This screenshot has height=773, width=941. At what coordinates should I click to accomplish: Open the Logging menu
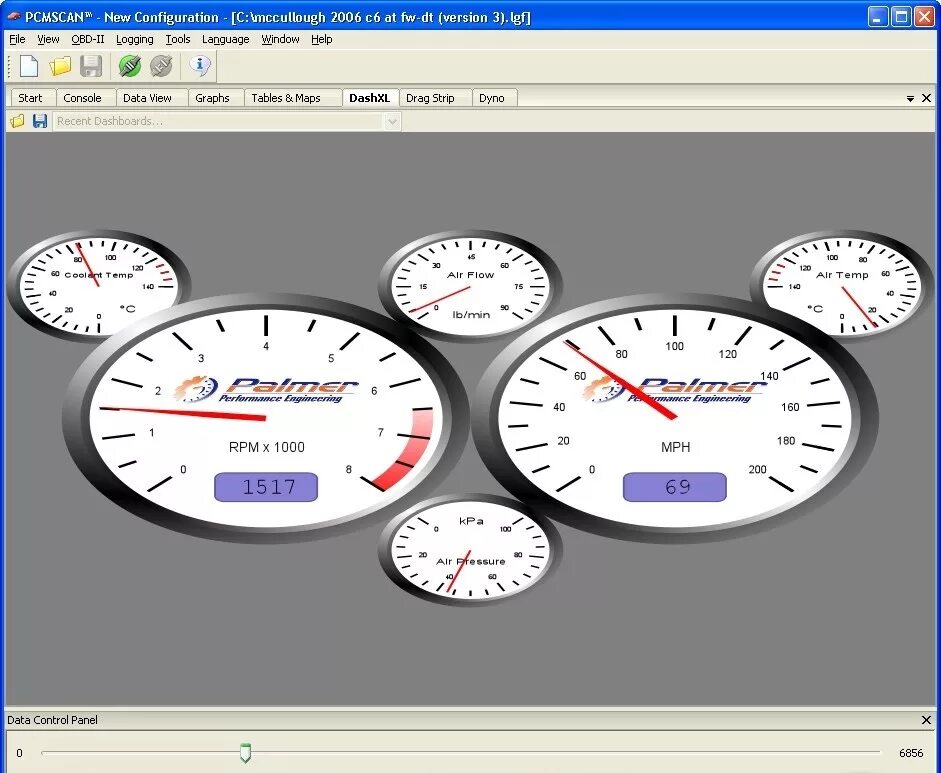tap(134, 39)
